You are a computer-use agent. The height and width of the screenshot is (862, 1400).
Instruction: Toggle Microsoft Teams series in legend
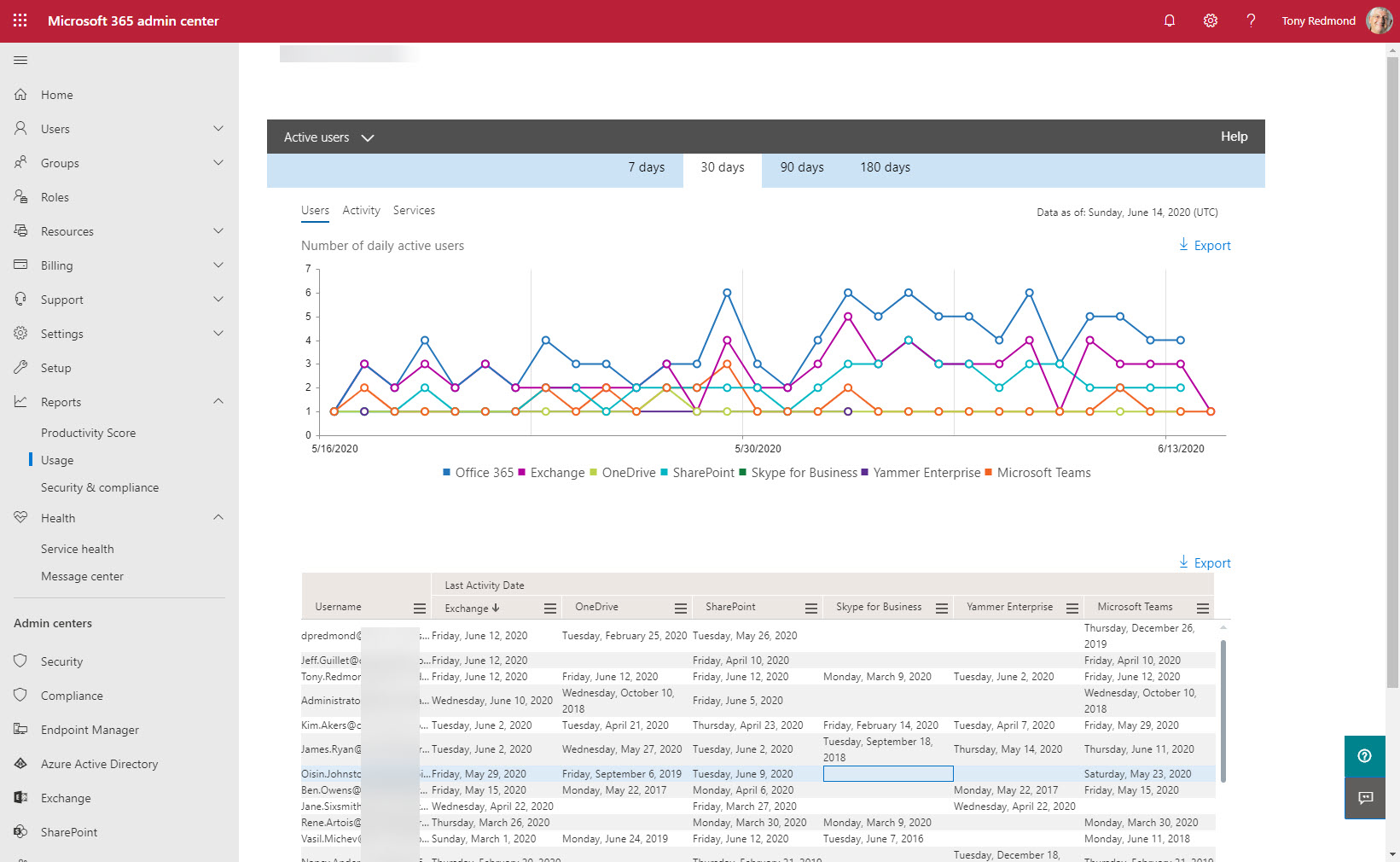(x=1038, y=473)
